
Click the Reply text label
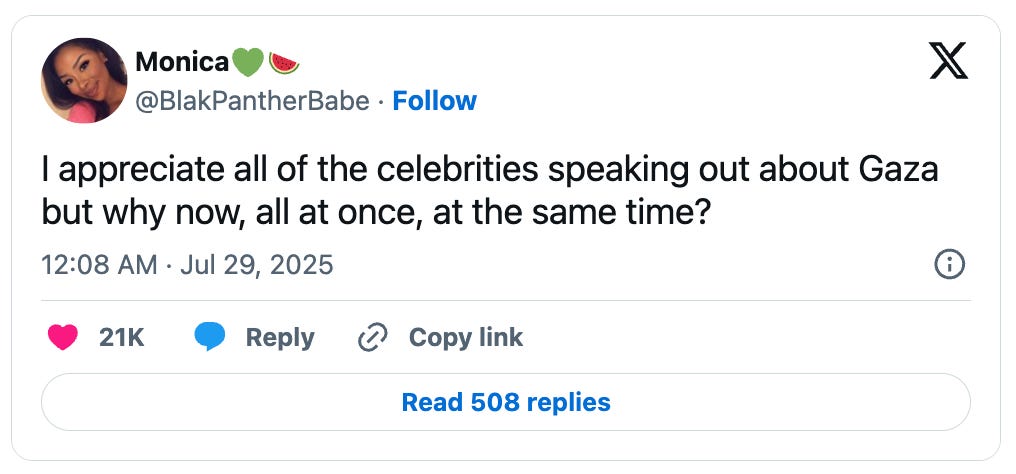280,338
